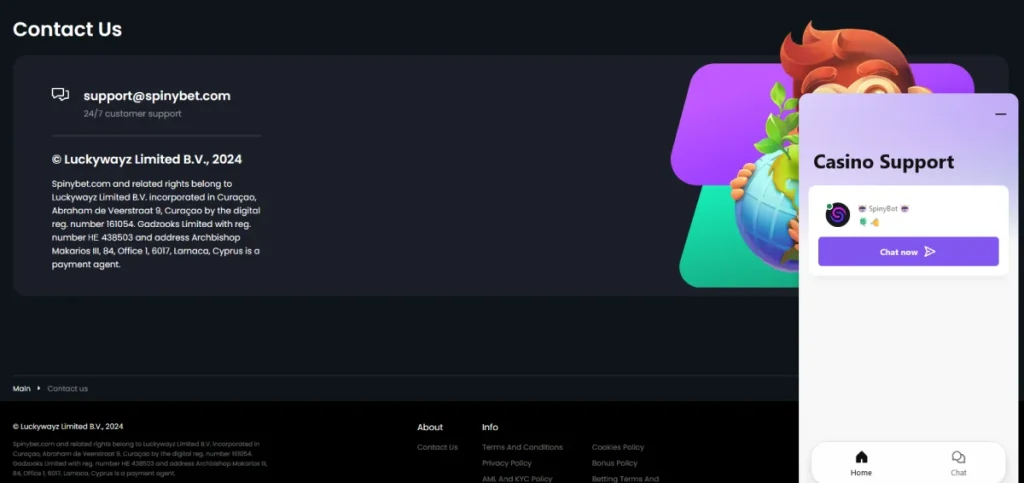Screen dimensions: 1024x483
Task: Start a chat with Chat now button
Action: 908,251
